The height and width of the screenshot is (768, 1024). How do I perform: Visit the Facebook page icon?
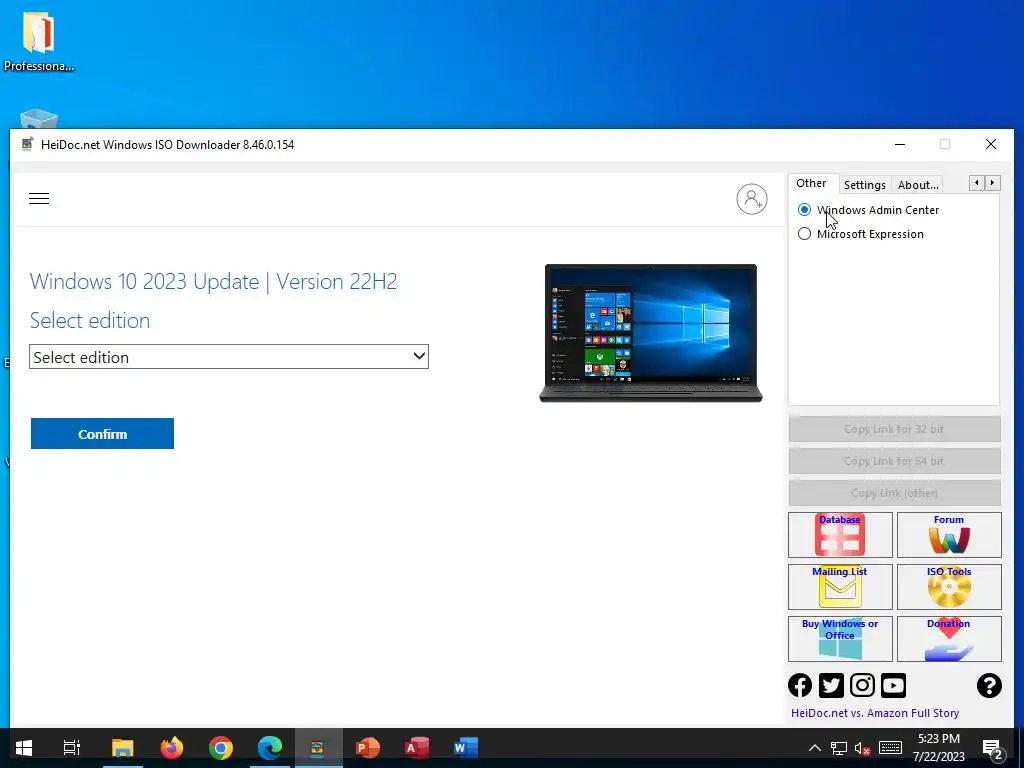(x=800, y=685)
